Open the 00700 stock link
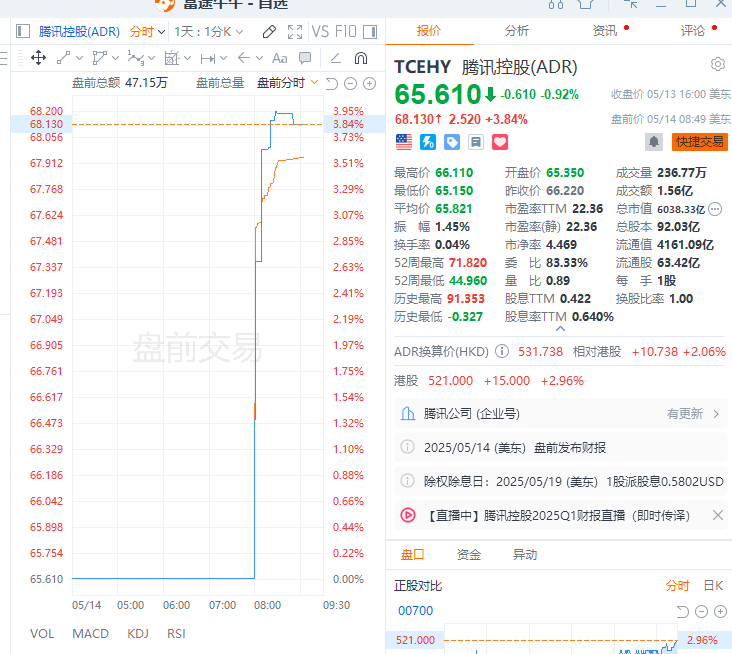 pyautogui.click(x=415, y=611)
